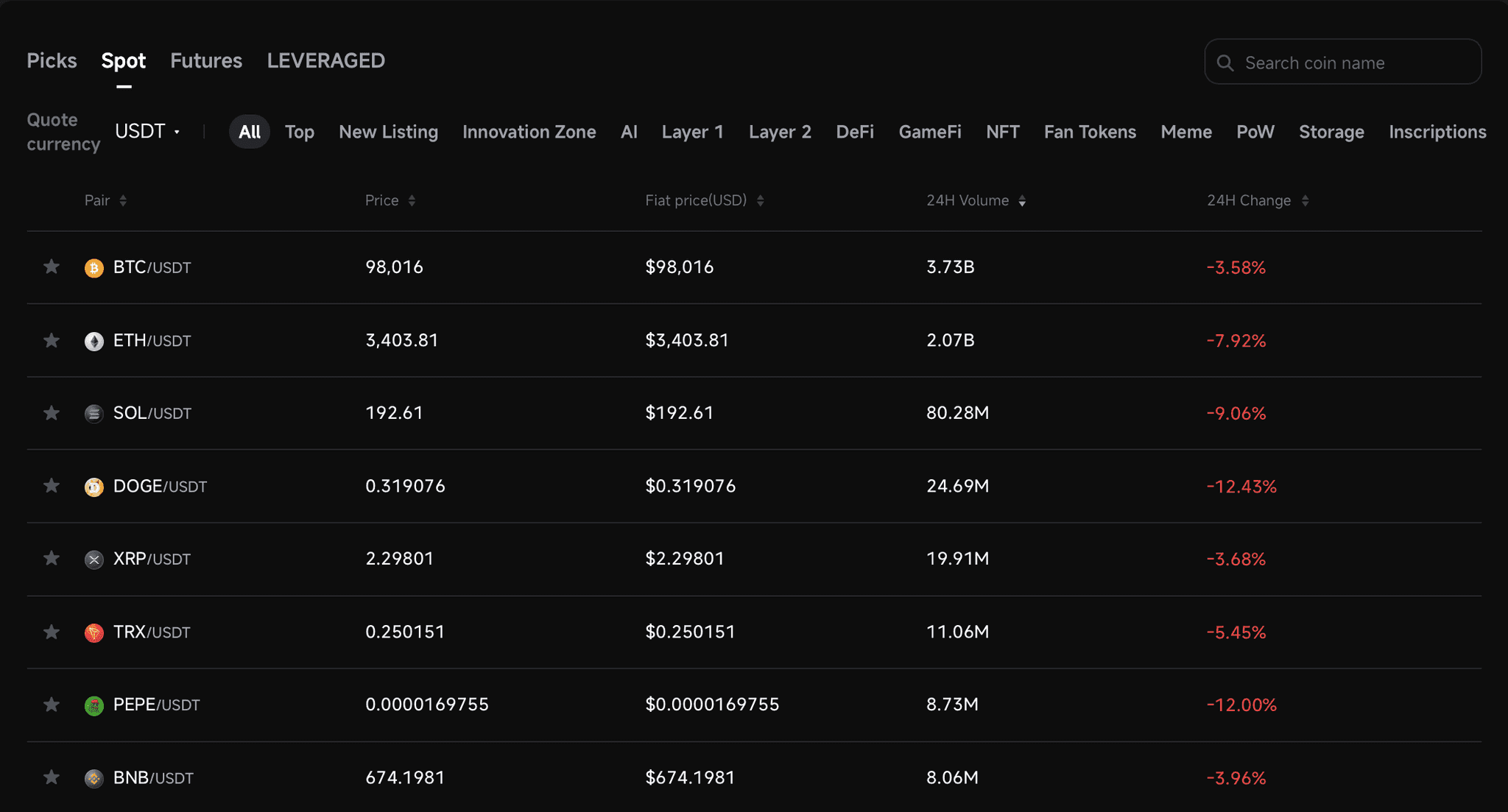1508x812 pixels.
Task: Open the DOGE/USDT pair name
Action: coord(160,486)
